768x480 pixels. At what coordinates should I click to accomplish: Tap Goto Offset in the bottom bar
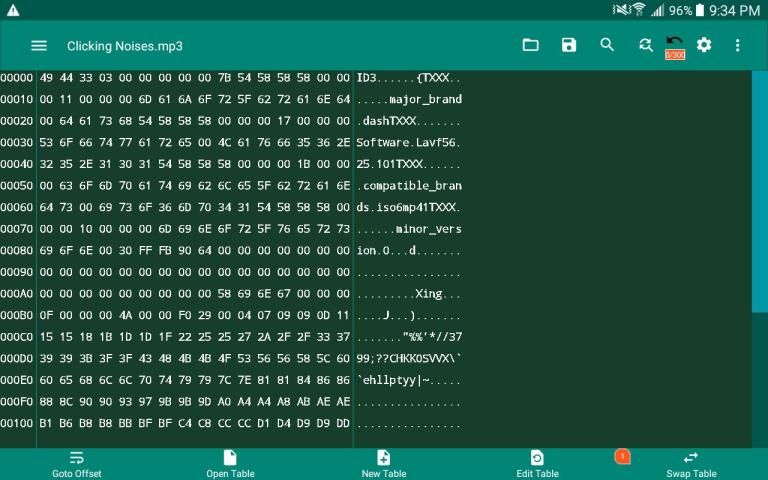[x=77, y=464]
